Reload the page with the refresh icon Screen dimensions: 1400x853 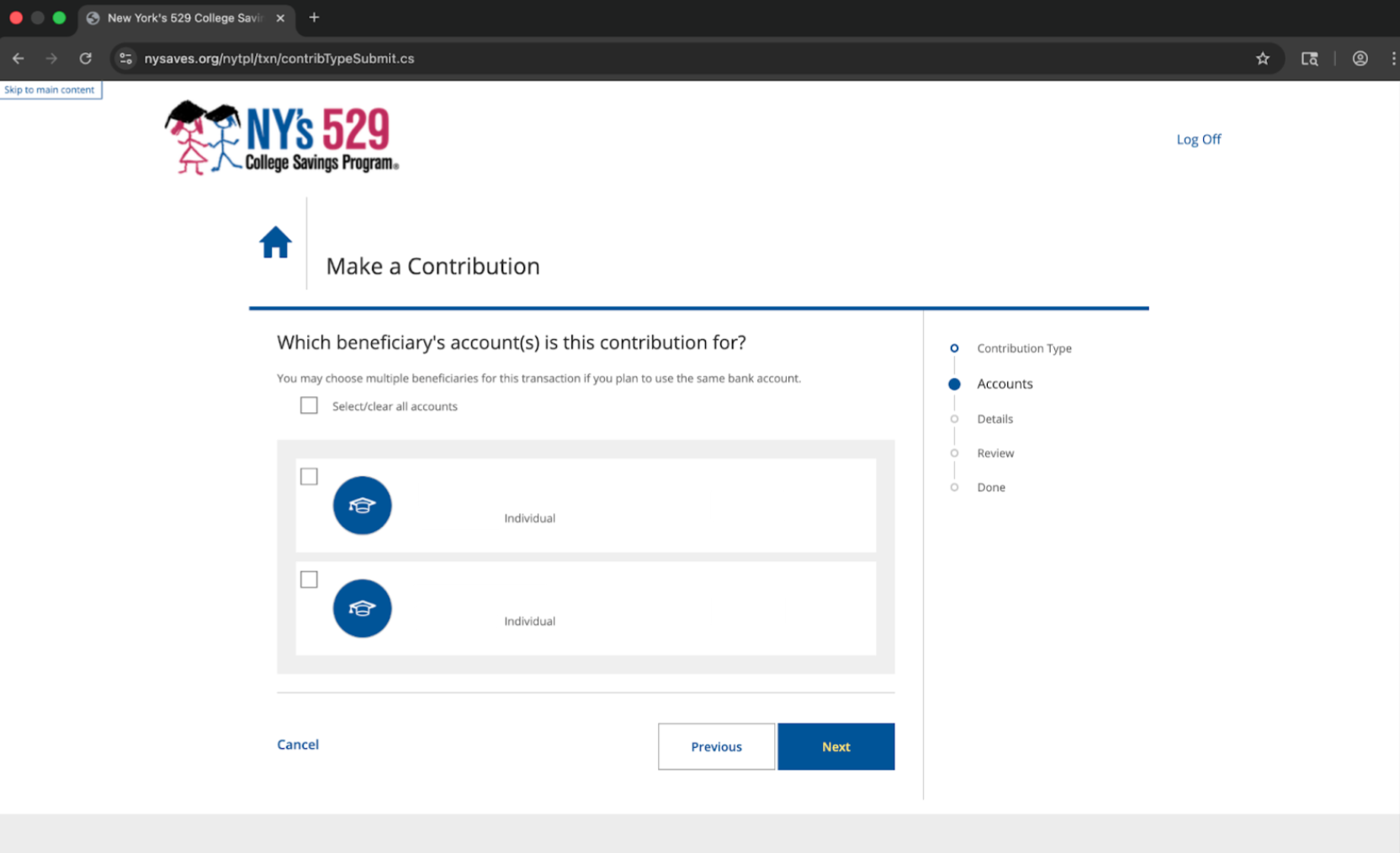85,58
